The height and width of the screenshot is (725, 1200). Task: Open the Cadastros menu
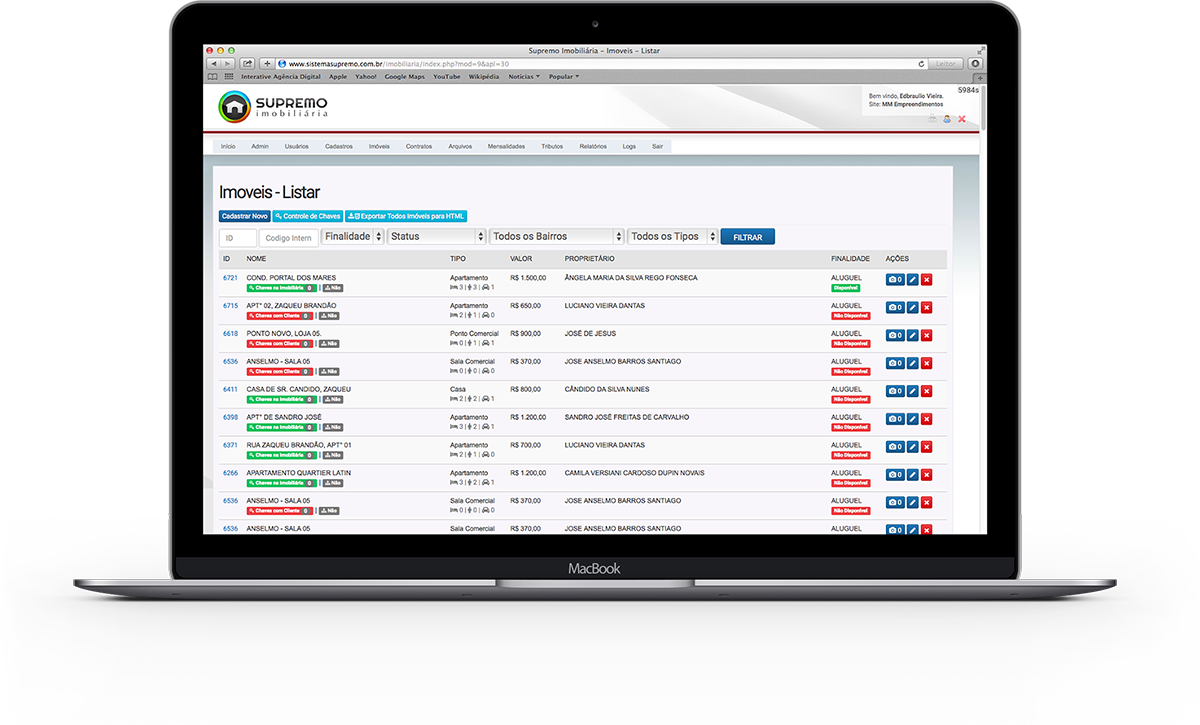339,146
